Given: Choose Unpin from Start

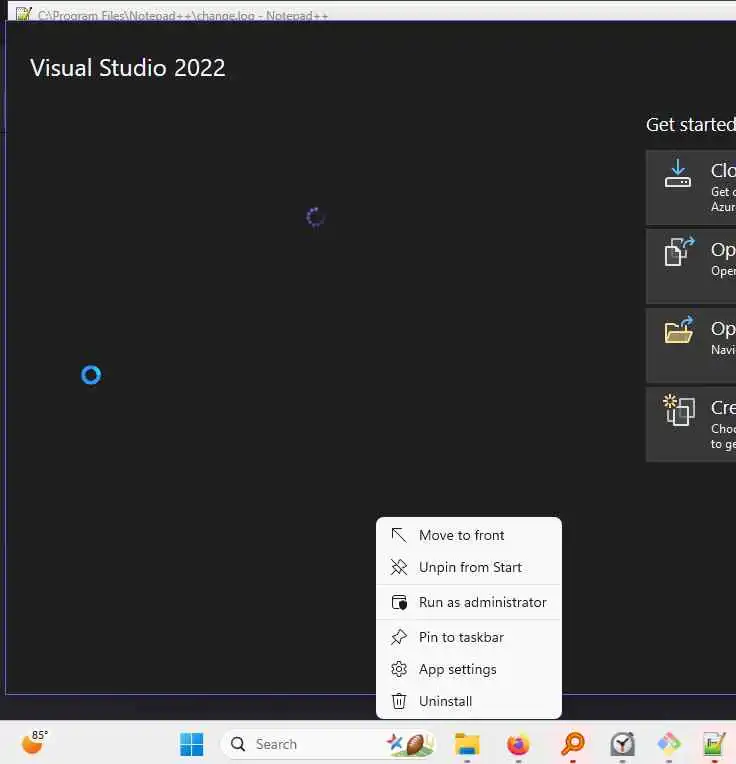Looking at the screenshot, I should pyautogui.click(x=468, y=567).
